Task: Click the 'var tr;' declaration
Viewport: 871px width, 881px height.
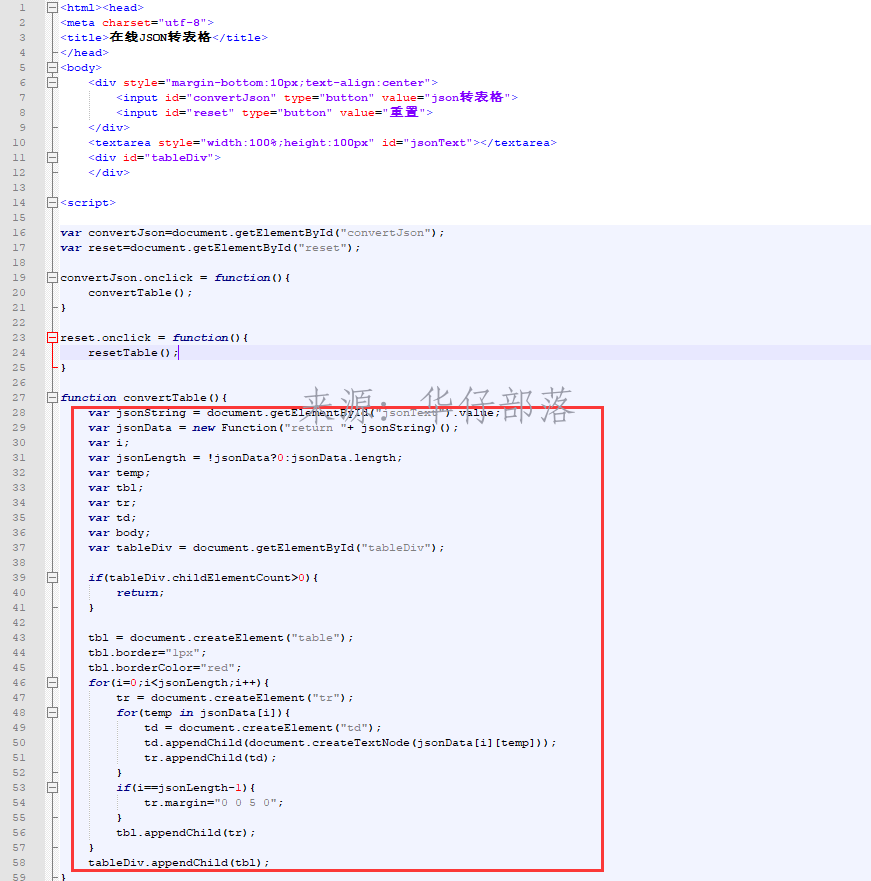Action: coord(112,503)
